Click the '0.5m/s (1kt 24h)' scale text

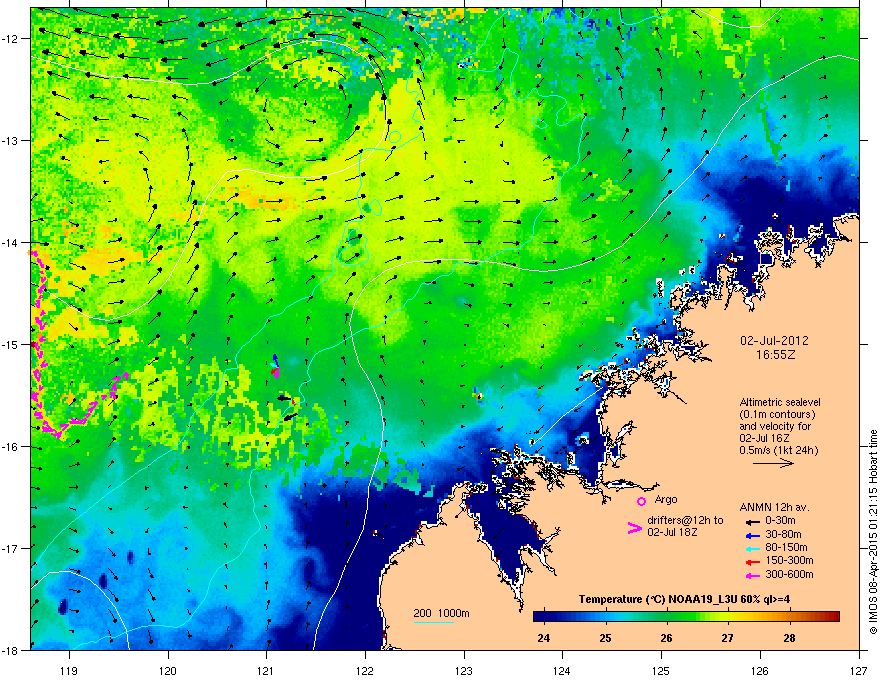778,450
